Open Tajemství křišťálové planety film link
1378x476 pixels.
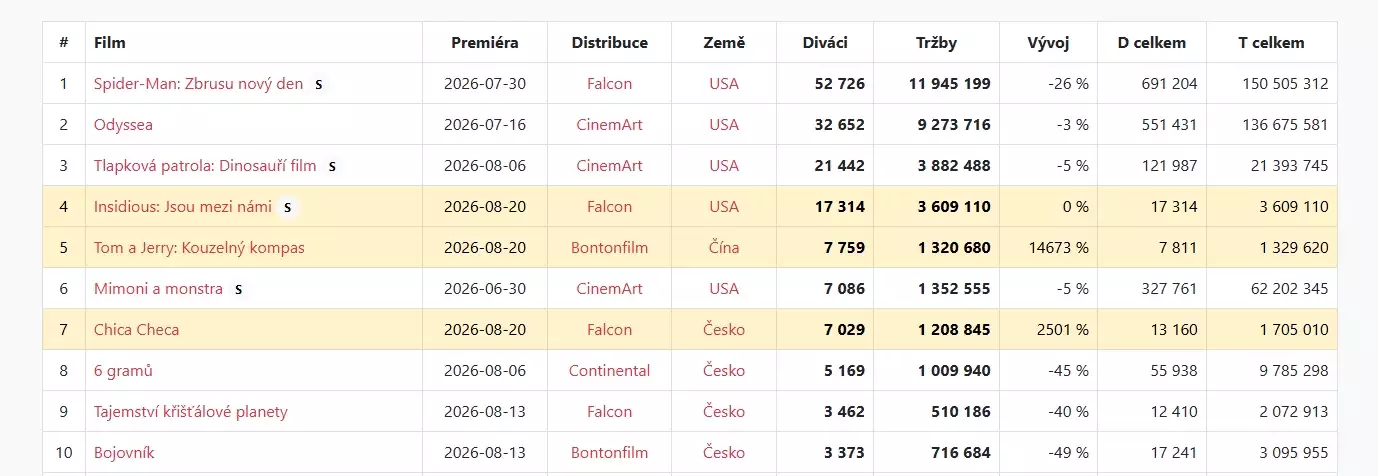(191, 412)
